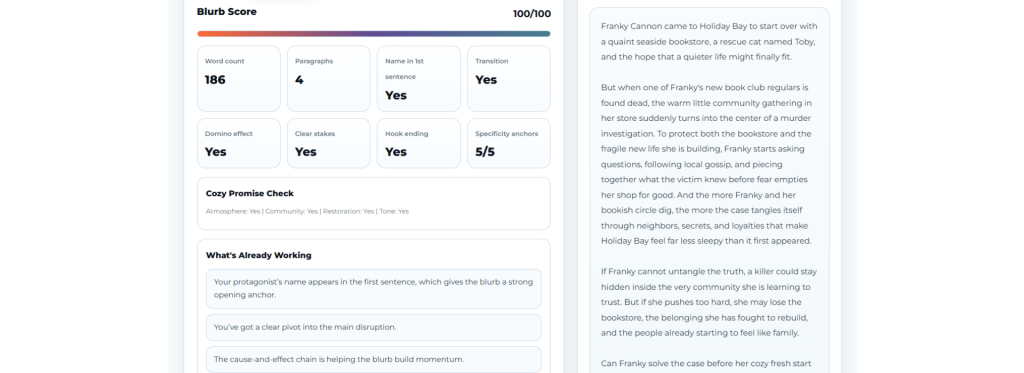Select the Word count 186 card
Viewport: 1024px width, 373px height.
(238, 78)
